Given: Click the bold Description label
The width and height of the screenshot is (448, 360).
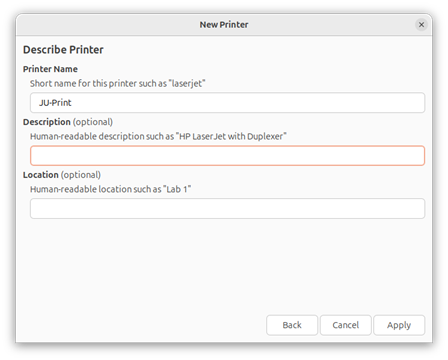Looking at the screenshot, I should (x=47, y=122).
